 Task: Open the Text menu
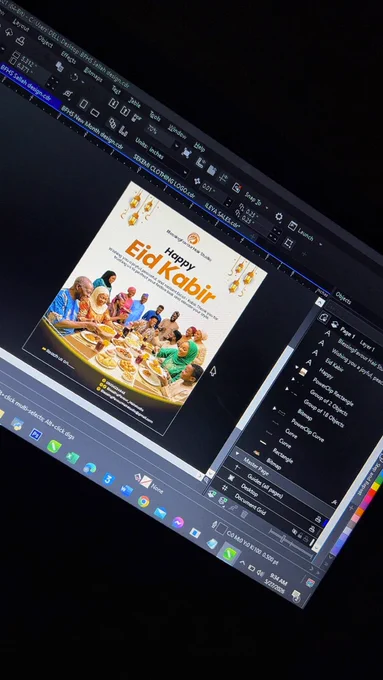(x=116, y=89)
